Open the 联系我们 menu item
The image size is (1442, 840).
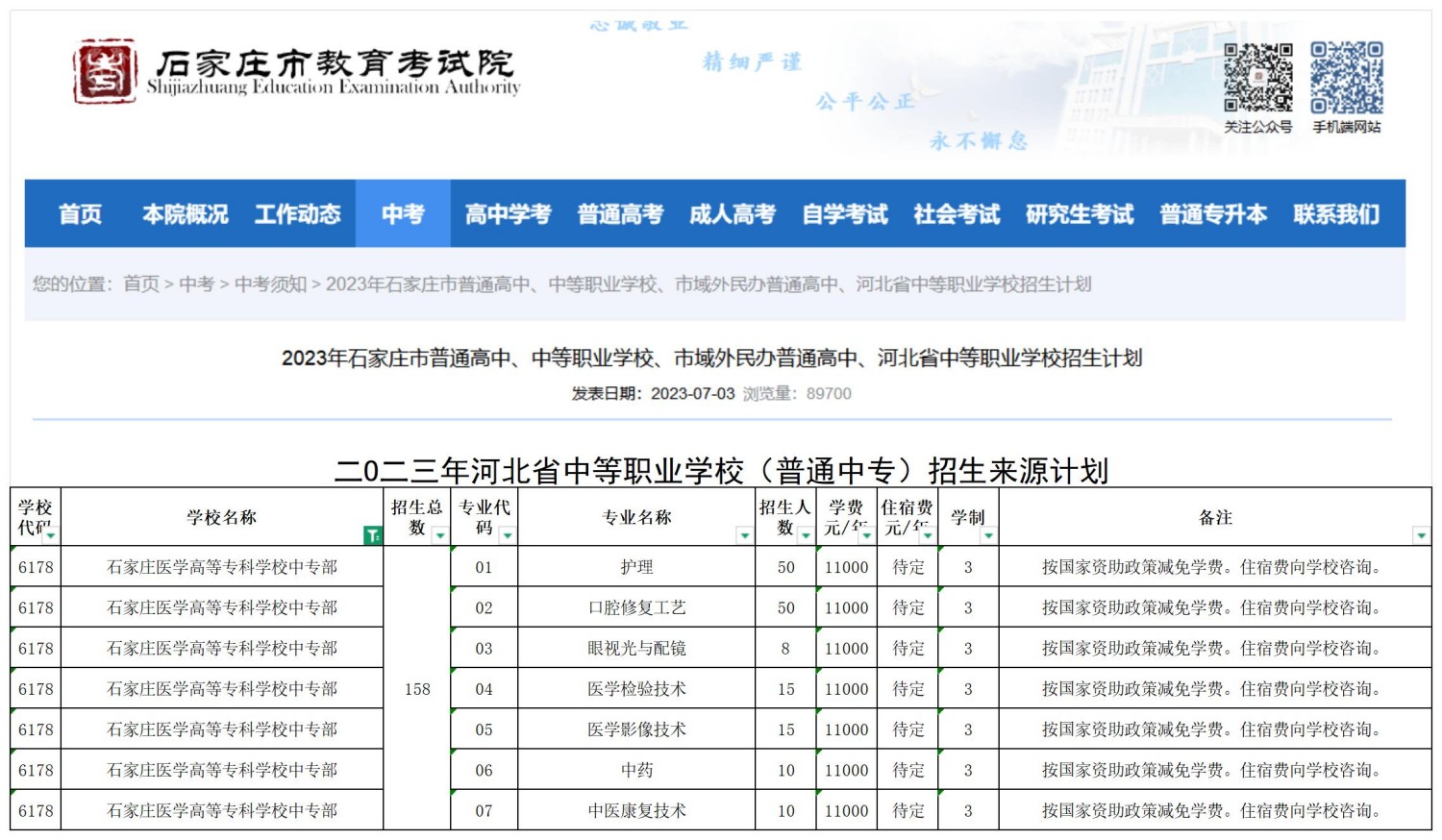[1336, 213]
